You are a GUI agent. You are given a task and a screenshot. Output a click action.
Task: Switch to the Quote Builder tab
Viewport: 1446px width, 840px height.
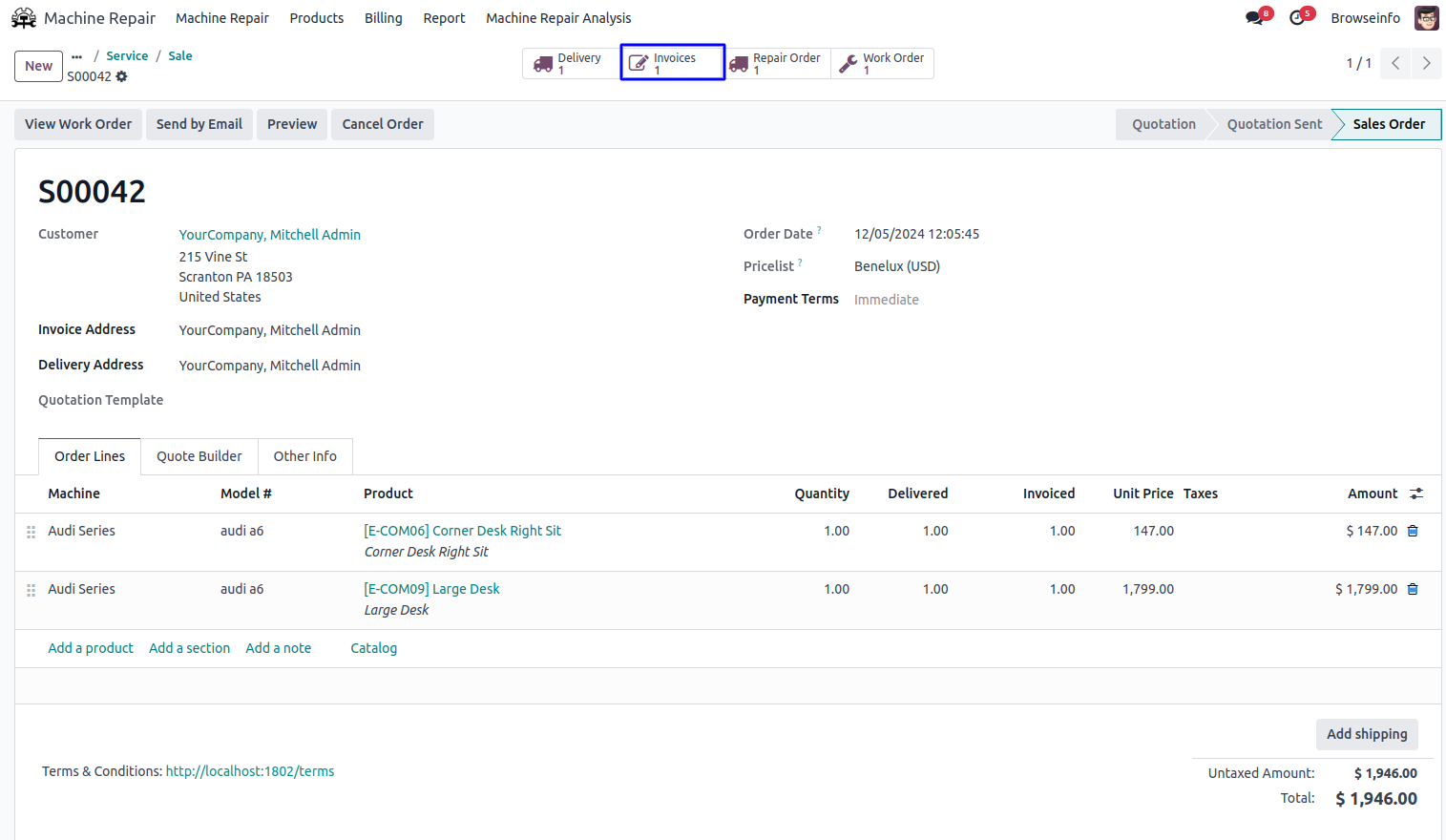pos(199,456)
